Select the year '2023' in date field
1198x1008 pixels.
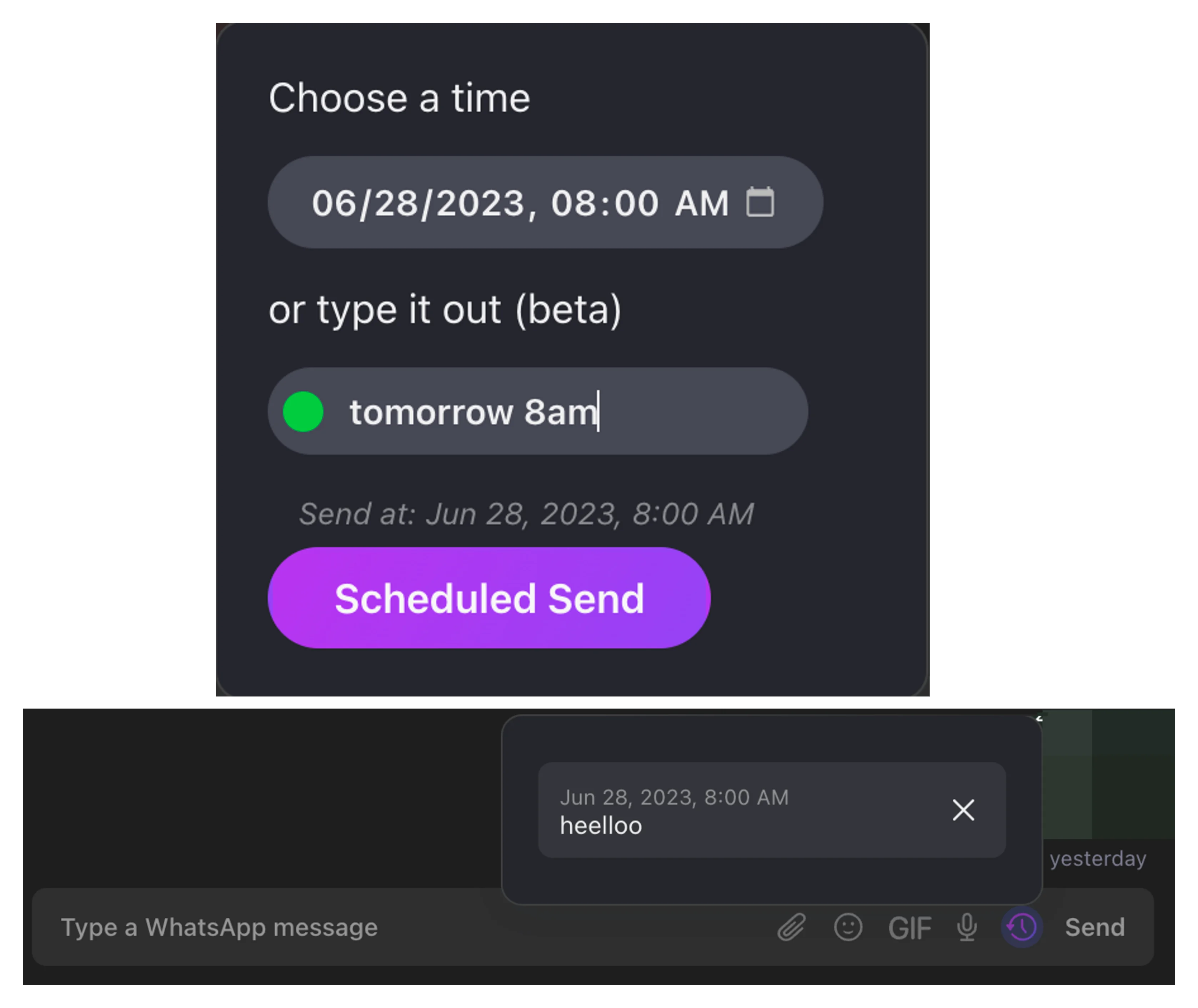point(480,204)
